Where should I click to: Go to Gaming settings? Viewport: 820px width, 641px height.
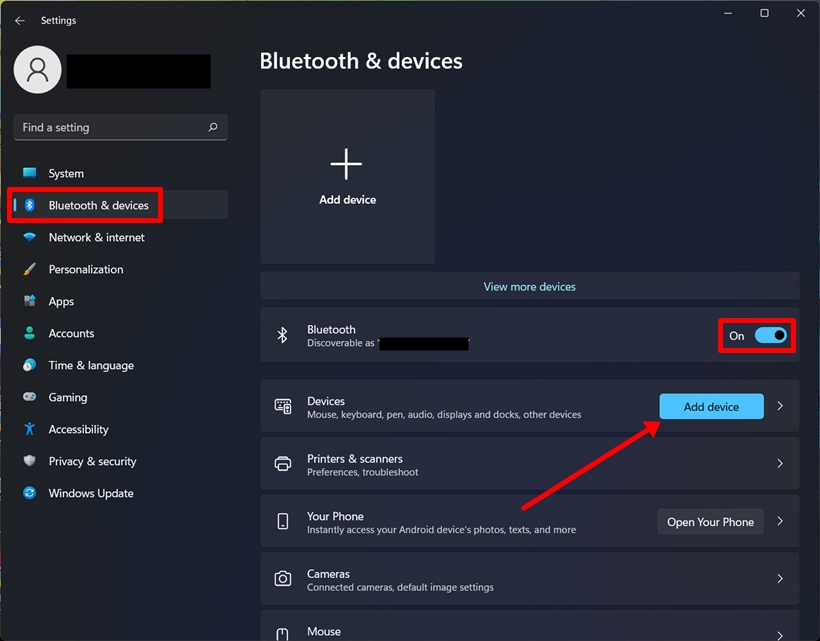pyautogui.click(x=121, y=397)
